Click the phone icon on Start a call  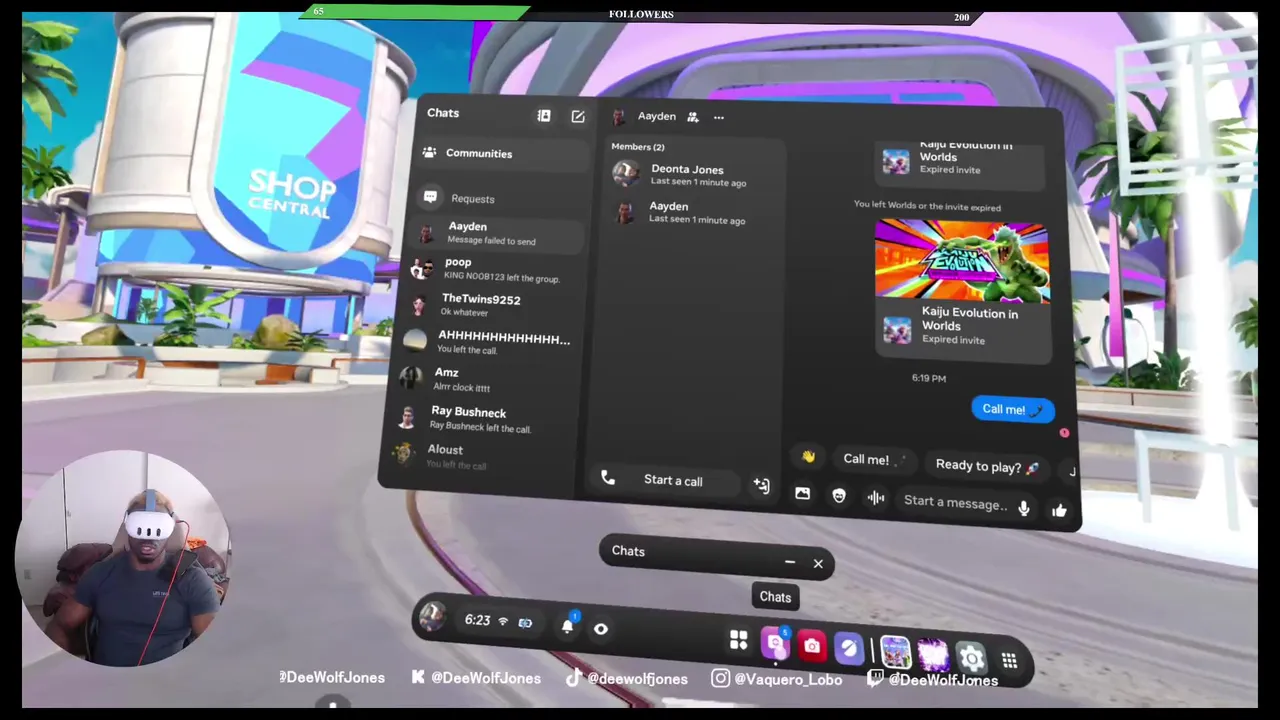tap(608, 478)
